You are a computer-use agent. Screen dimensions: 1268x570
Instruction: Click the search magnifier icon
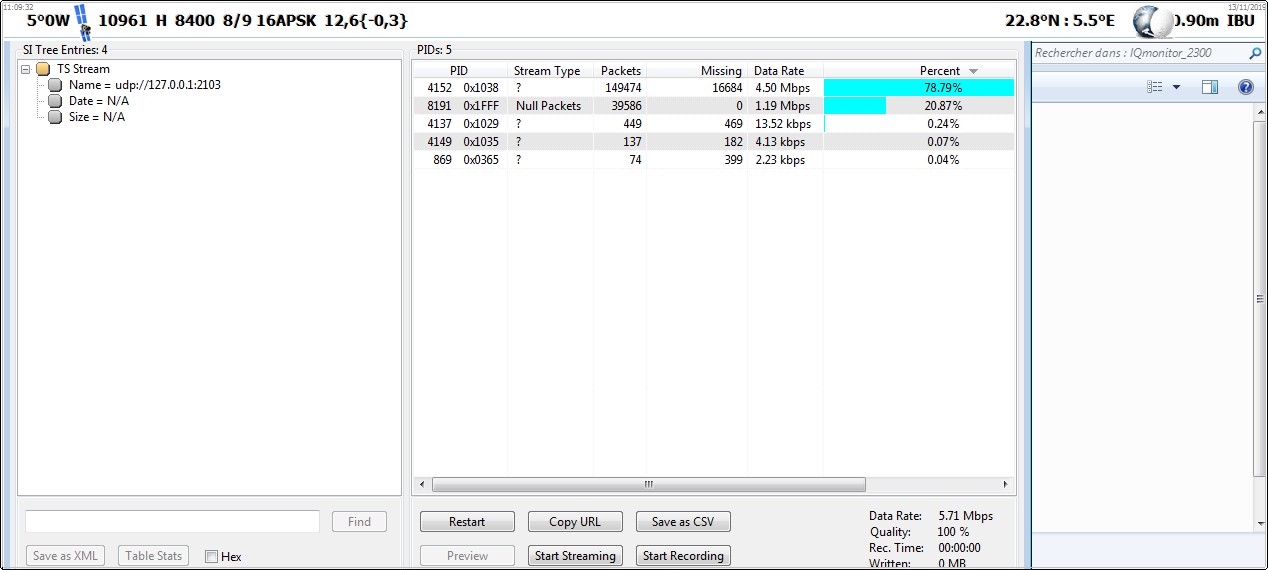(x=1255, y=53)
